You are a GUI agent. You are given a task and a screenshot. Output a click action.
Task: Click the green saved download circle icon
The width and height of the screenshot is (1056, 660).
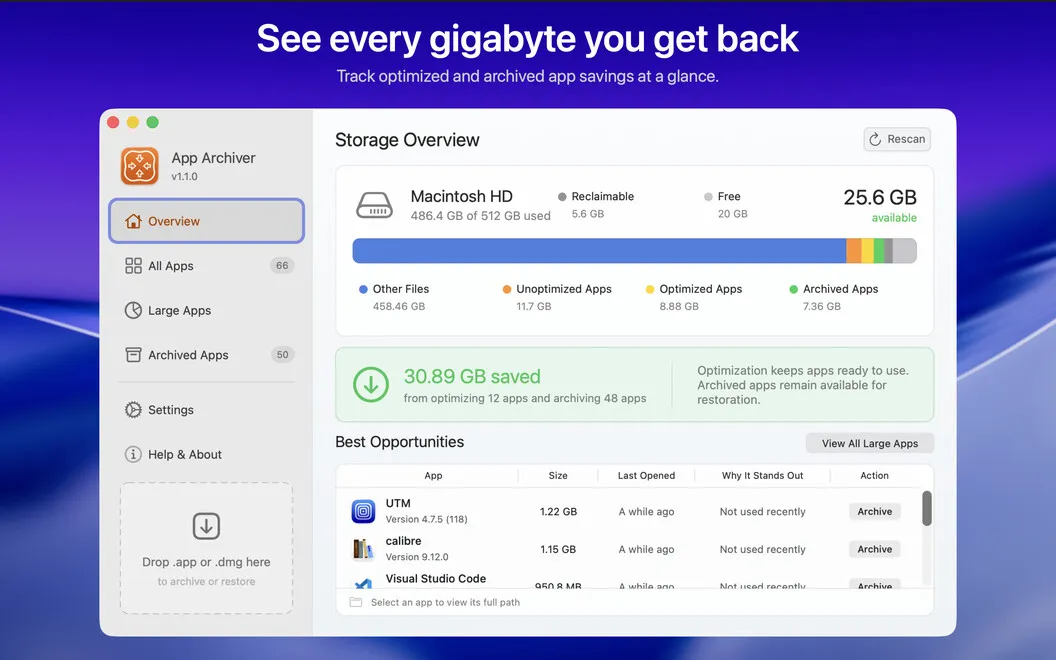[370, 385]
